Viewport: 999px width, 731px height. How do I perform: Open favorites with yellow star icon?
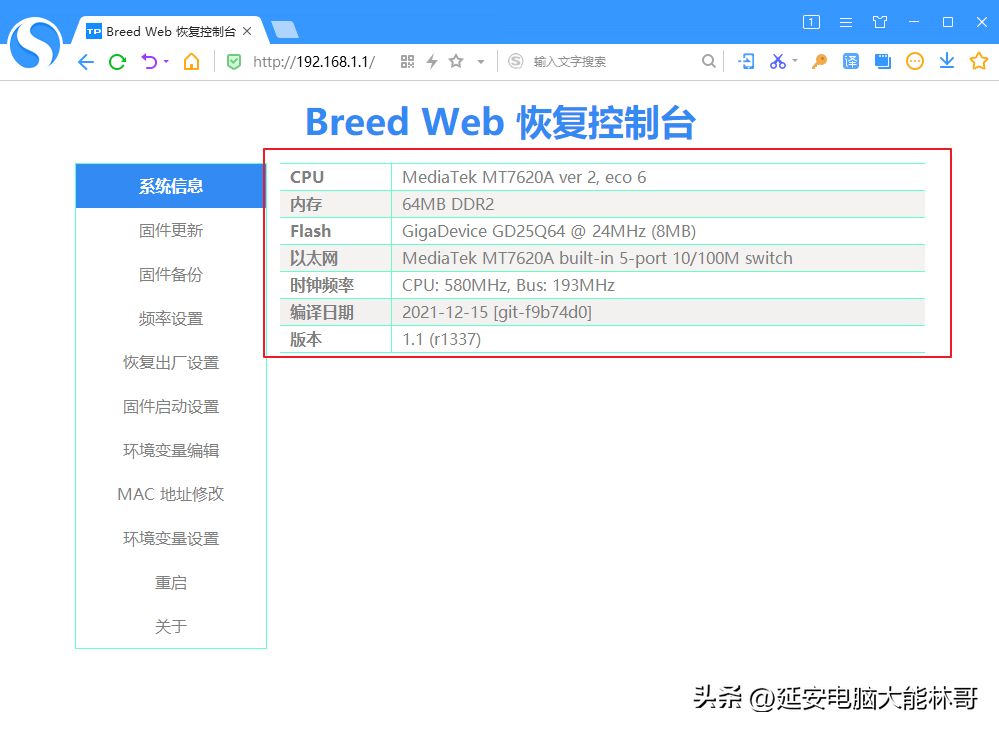pos(979,61)
